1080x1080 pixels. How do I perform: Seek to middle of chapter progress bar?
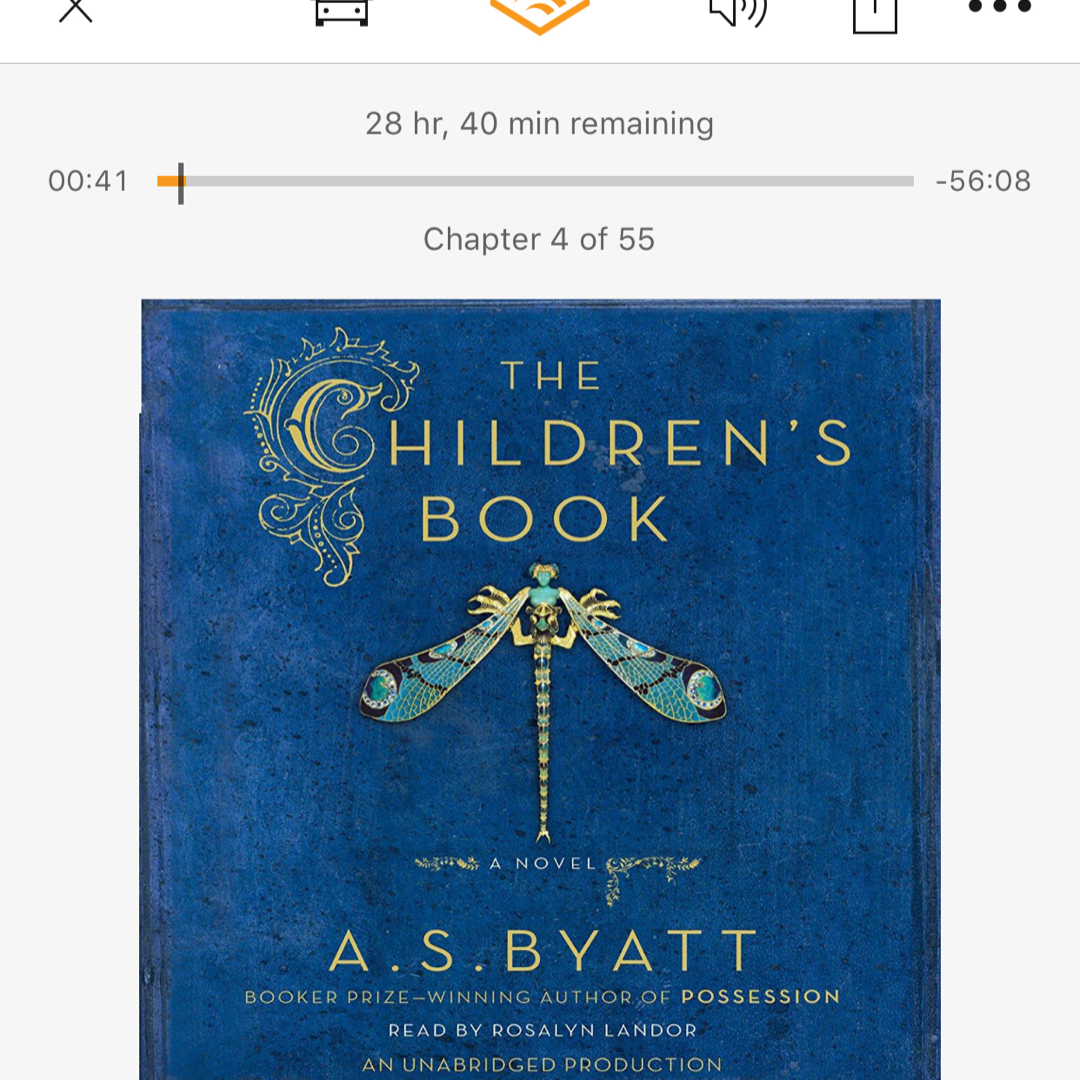[535, 181]
